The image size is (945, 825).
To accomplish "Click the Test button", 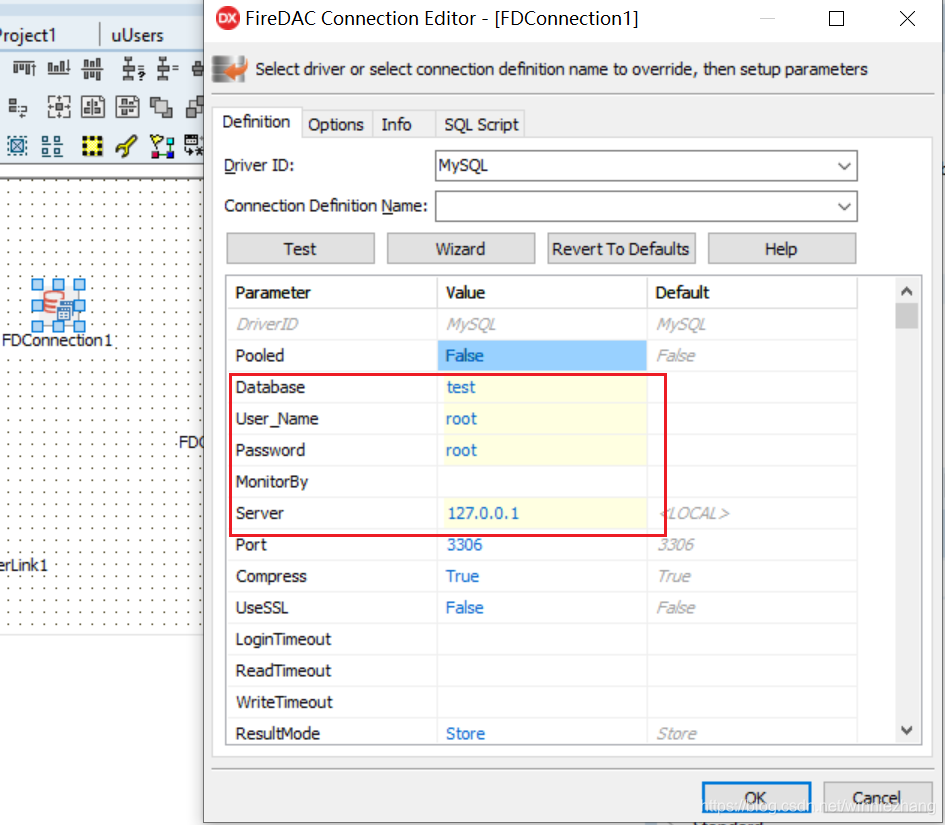I will point(300,249).
